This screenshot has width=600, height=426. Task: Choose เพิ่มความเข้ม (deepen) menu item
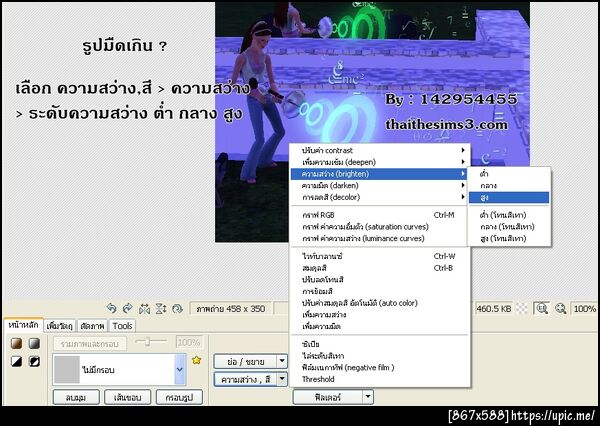click(x=379, y=162)
